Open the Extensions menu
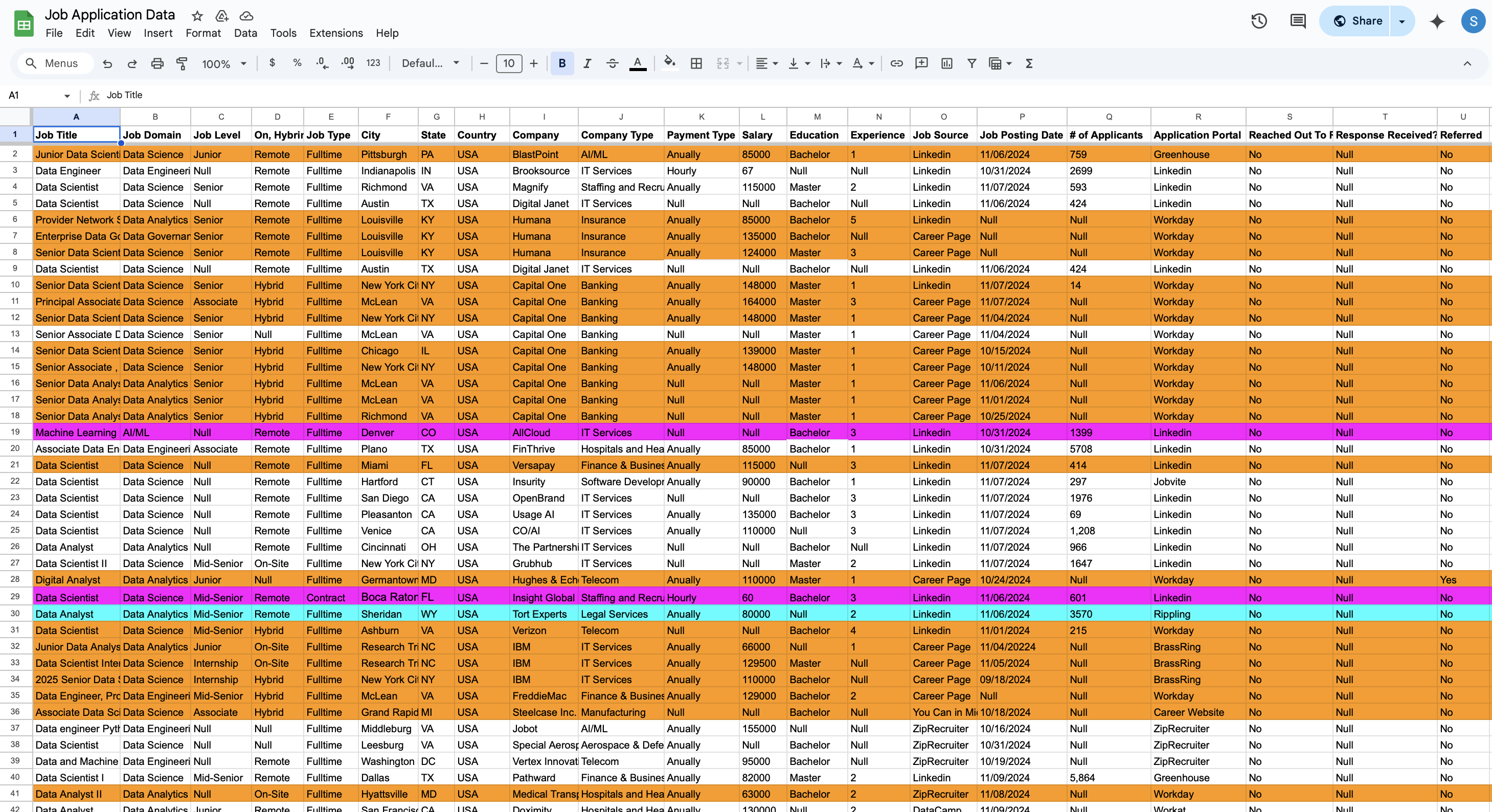 [x=336, y=33]
